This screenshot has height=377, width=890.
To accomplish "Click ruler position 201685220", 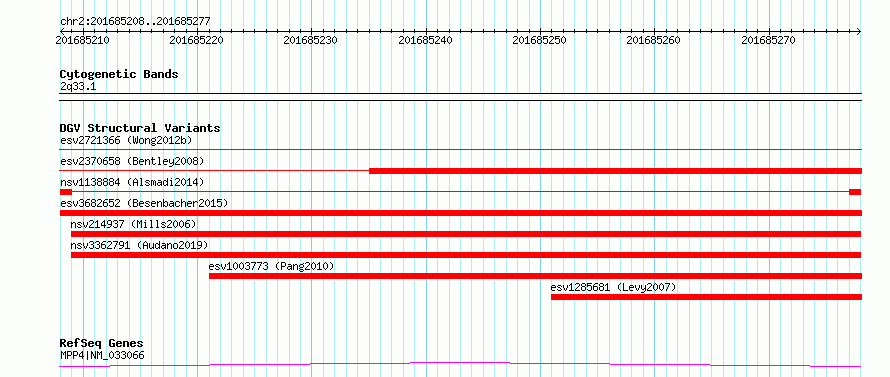I will pos(196,40).
